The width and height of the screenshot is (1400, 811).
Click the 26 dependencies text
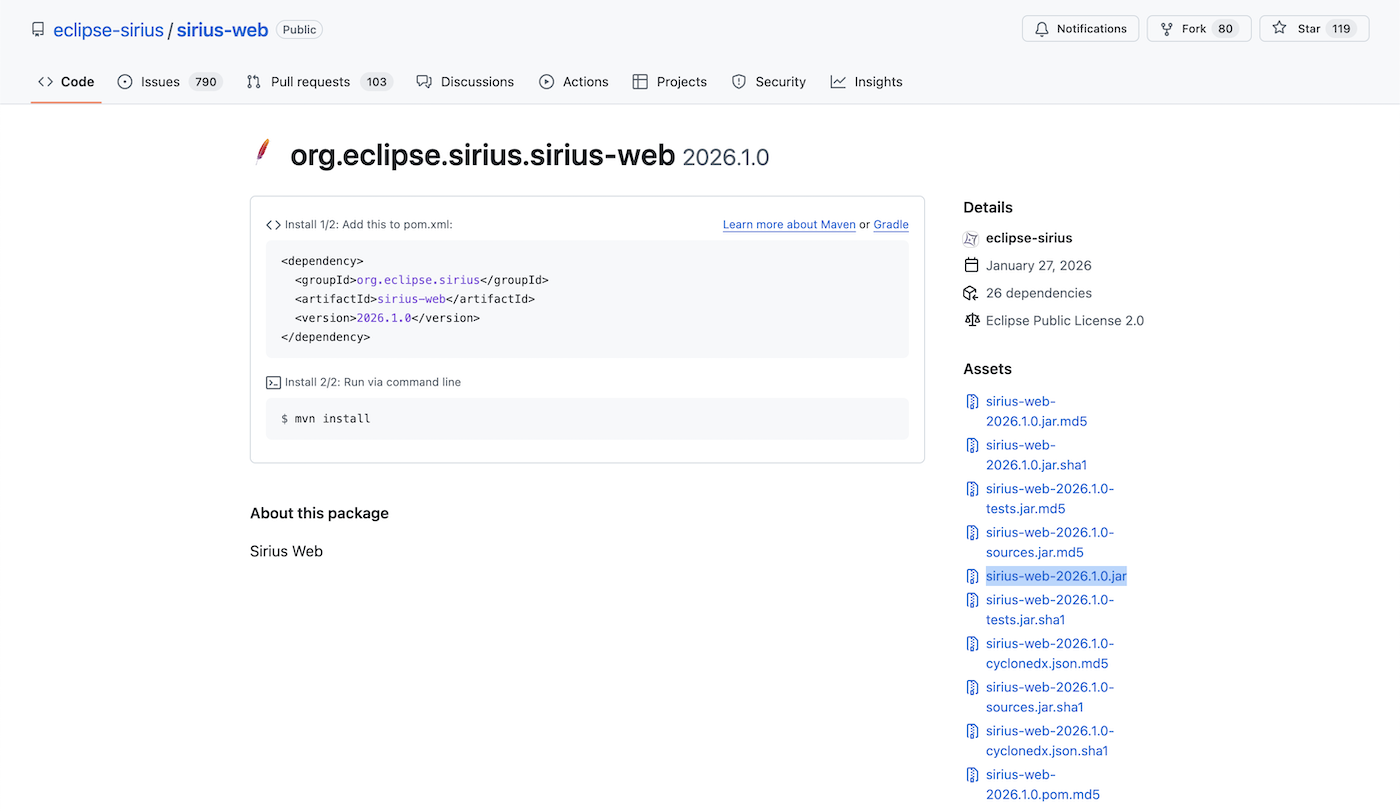click(1039, 293)
